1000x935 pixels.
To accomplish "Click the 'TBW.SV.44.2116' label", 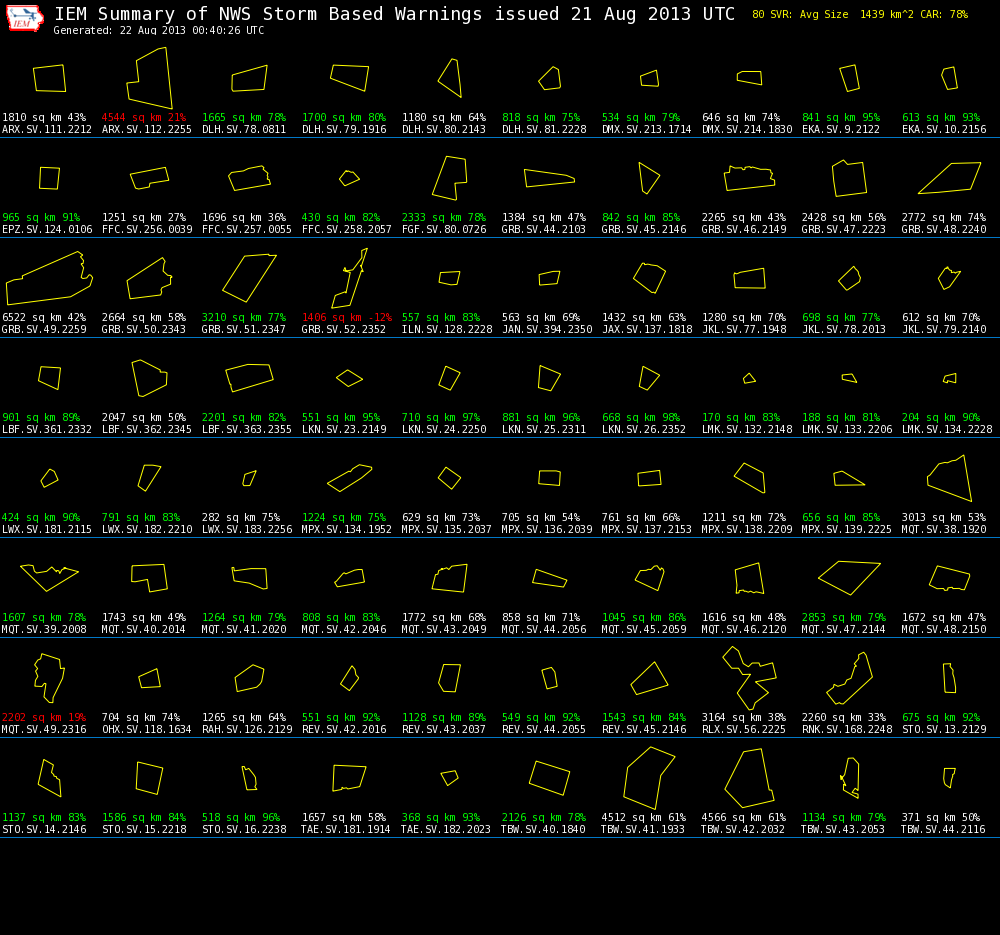I will (x=943, y=830).
